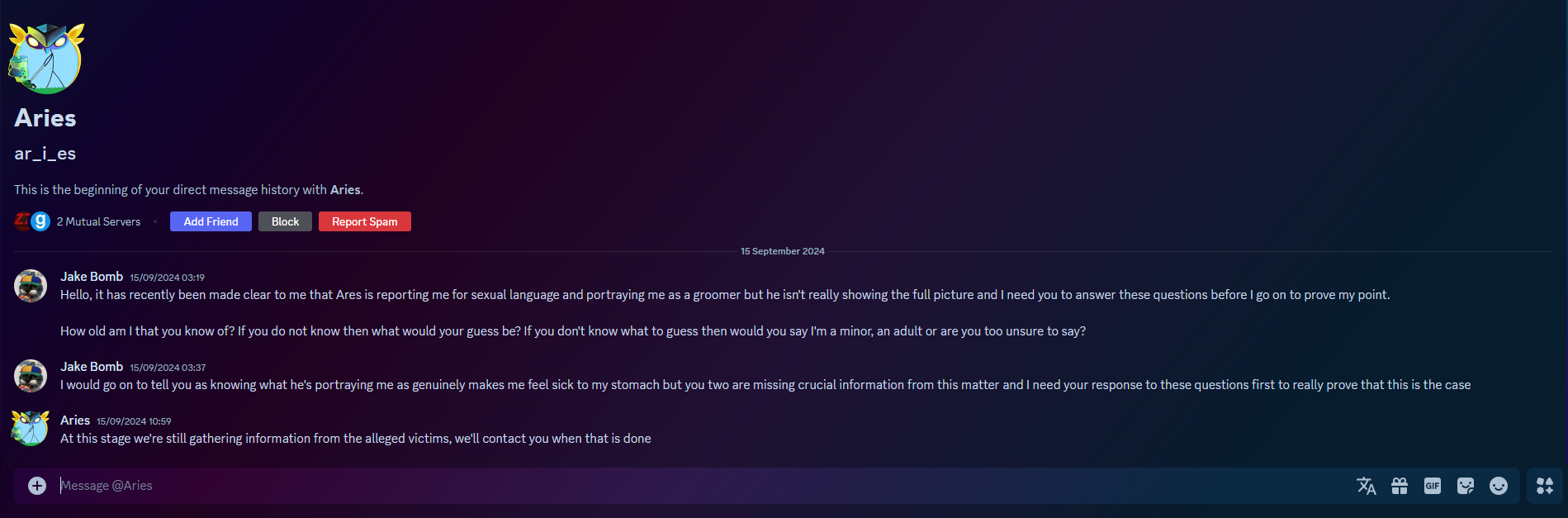
Task: Click Aries' avatar beside his reply
Action: 30,429
